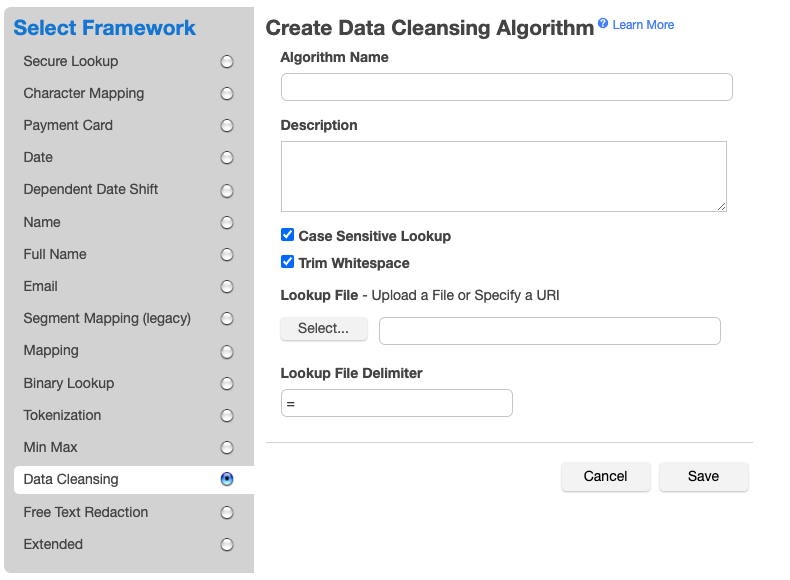Image resolution: width=790 pixels, height=580 pixels.
Task: Choose the Full Name framework
Action: coord(227,255)
